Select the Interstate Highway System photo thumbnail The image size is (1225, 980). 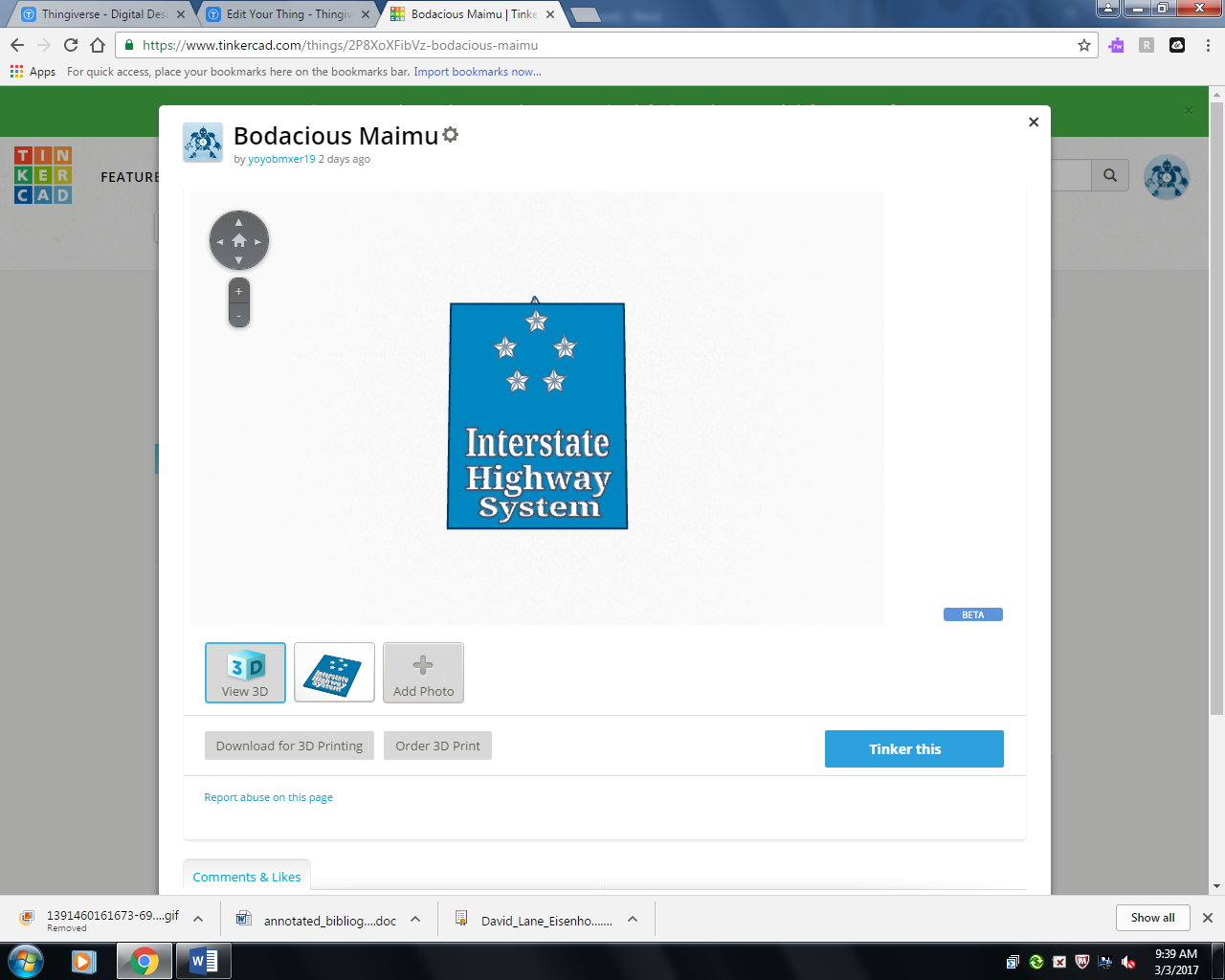334,673
